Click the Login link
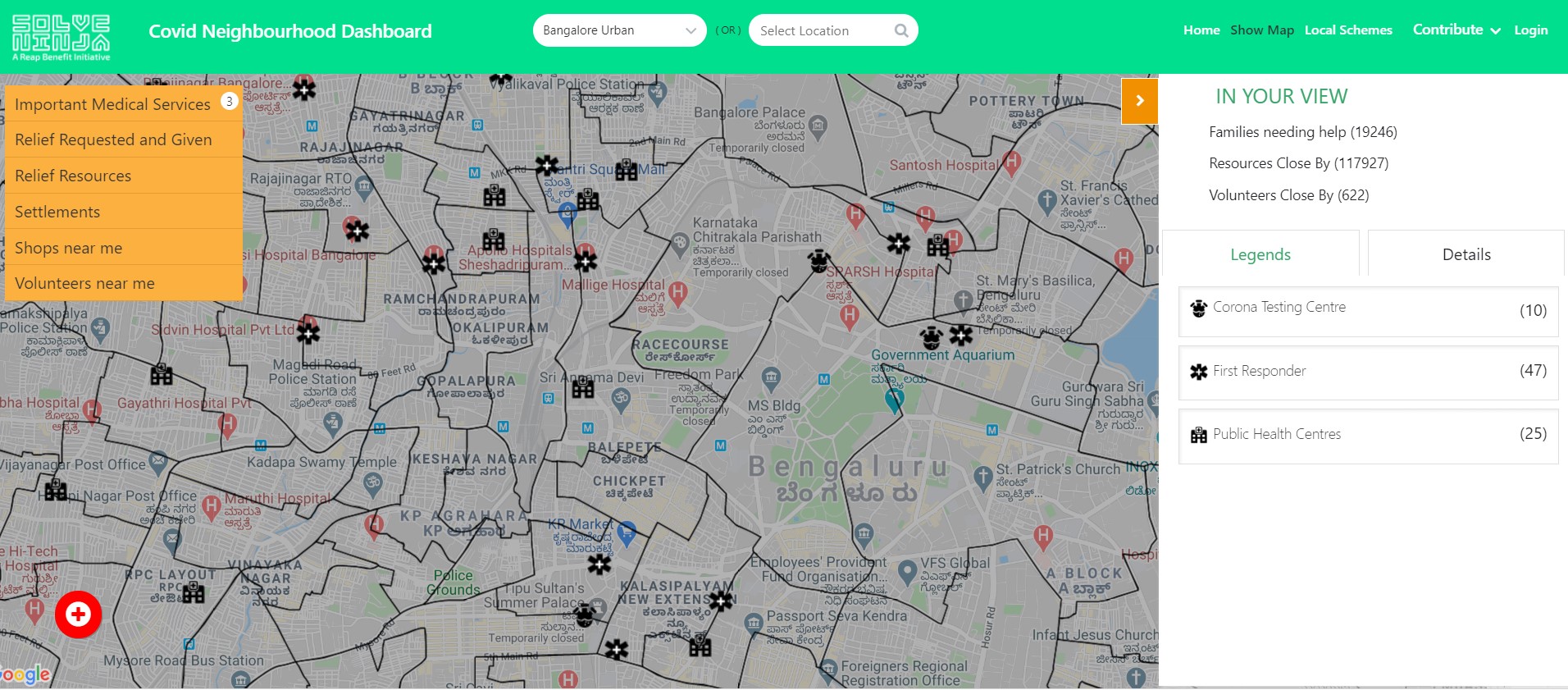This screenshot has height=690, width=1568. [x=1530, y=30]
